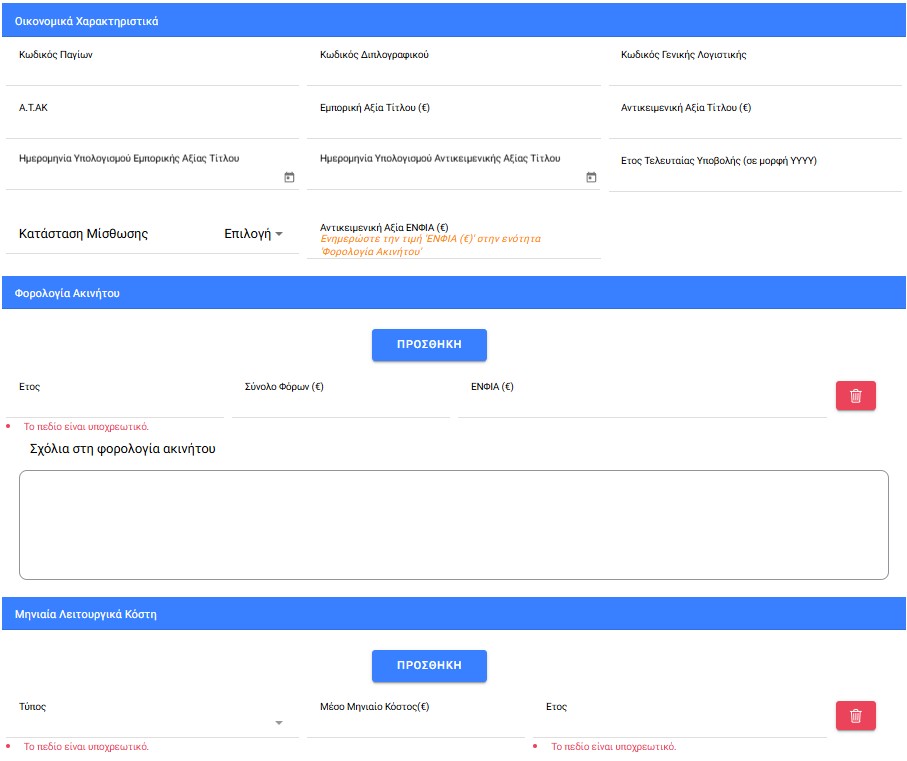
Task: Click the Ετος Τελευταίας Υποβολής field
Action: pos(755,178)
